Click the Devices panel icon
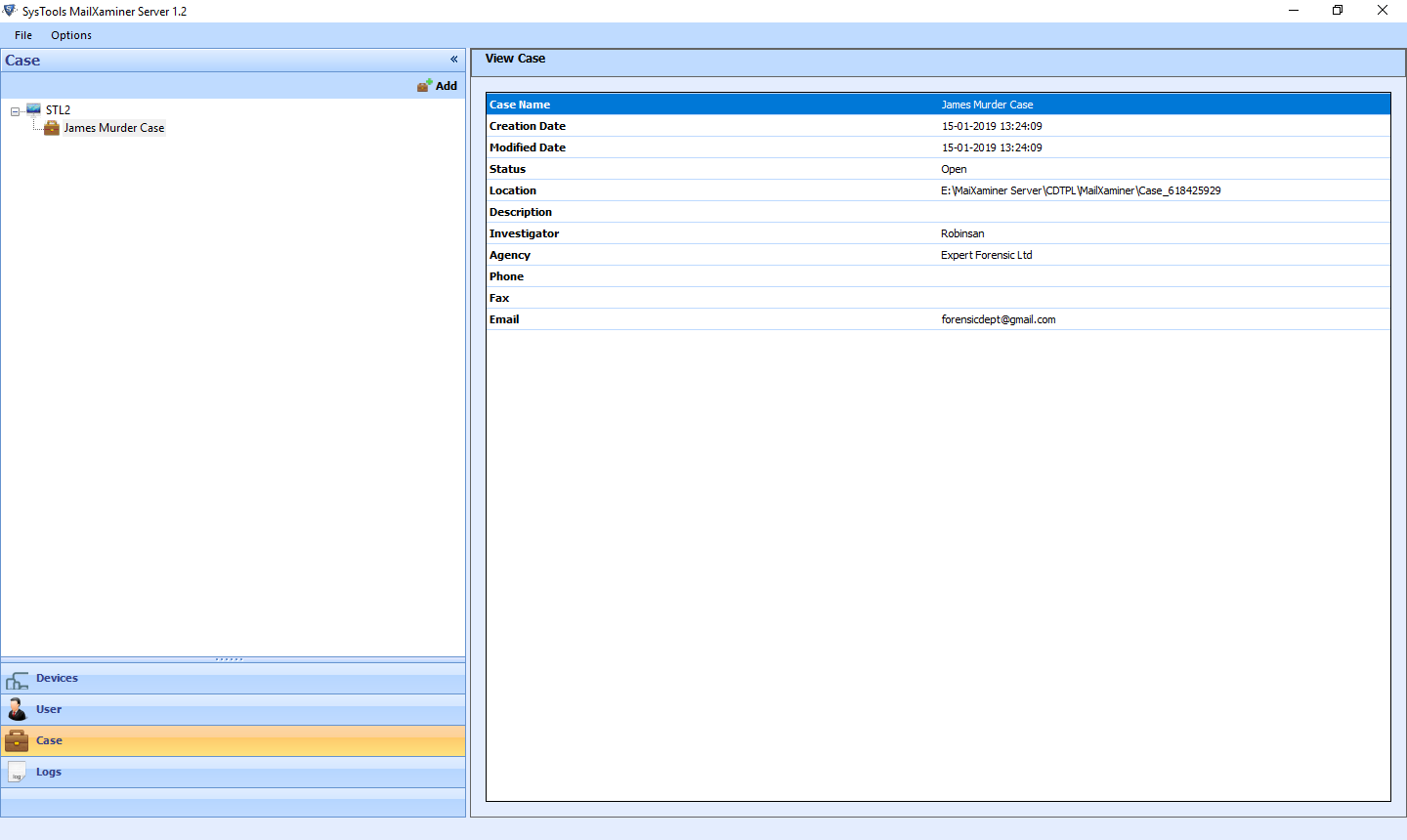 (18, 680)
